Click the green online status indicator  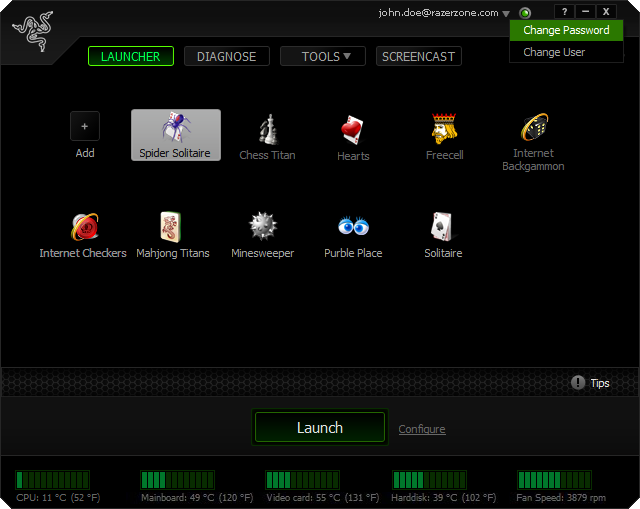point(525,13)
